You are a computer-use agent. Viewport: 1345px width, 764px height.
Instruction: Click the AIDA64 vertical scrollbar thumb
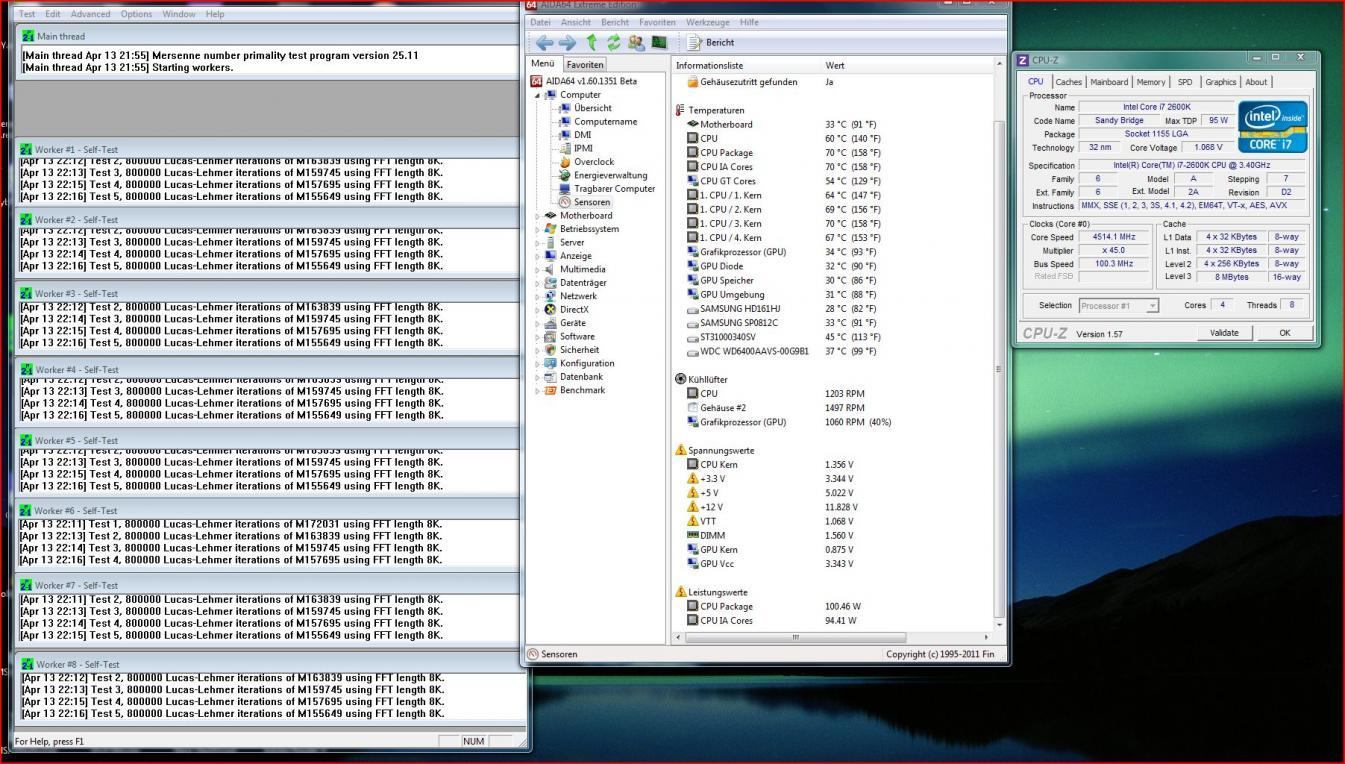[998, 370]
